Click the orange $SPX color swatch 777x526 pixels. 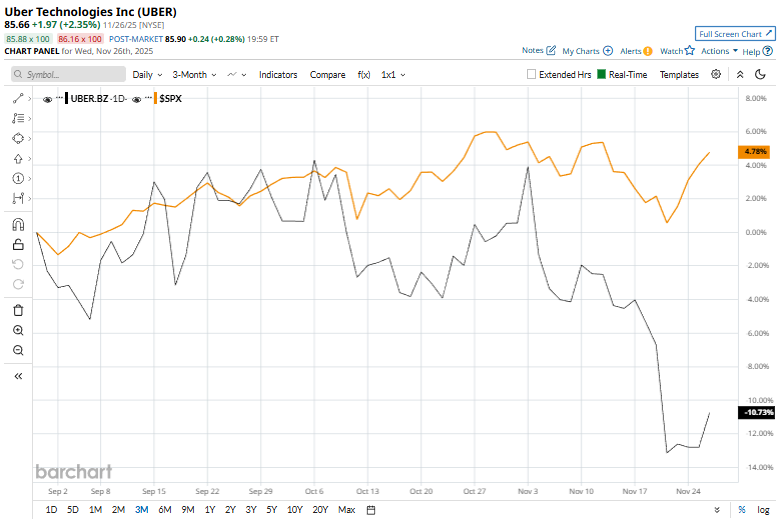click(156, 98)
